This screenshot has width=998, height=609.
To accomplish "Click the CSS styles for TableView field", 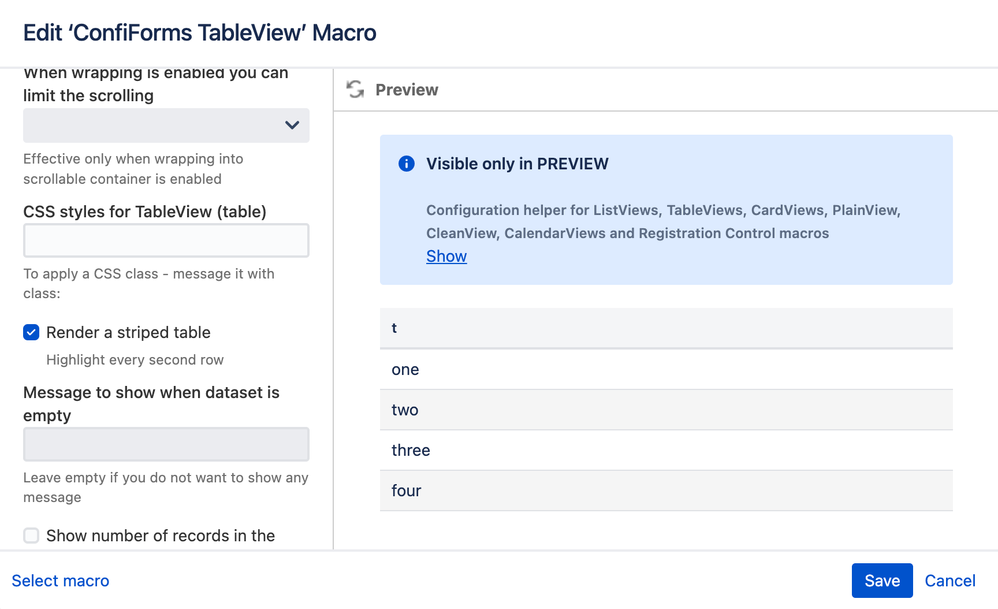I will pyautogui.click(x=166, y=240).
